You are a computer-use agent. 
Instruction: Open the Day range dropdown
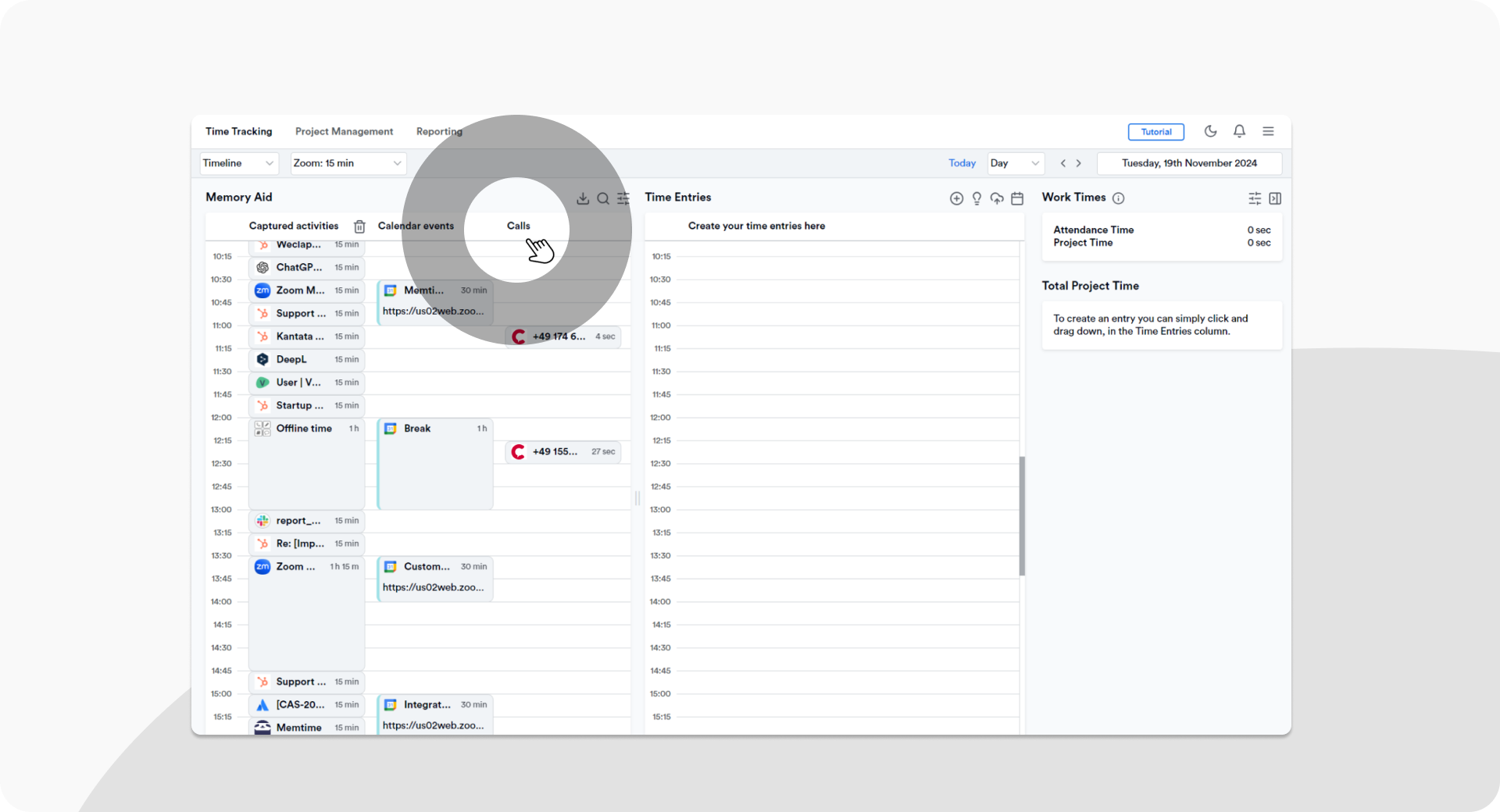[1016, 163]
